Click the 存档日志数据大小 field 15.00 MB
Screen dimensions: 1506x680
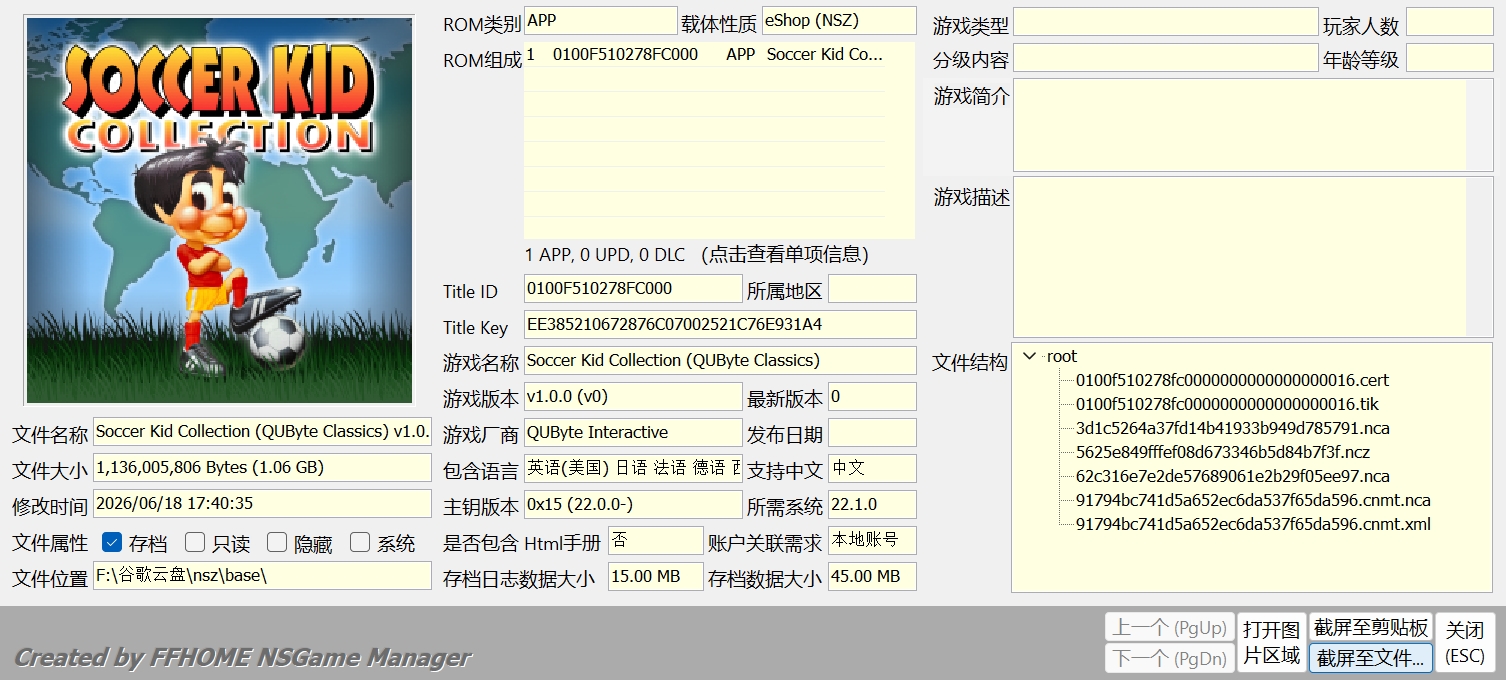pos(656,576)
